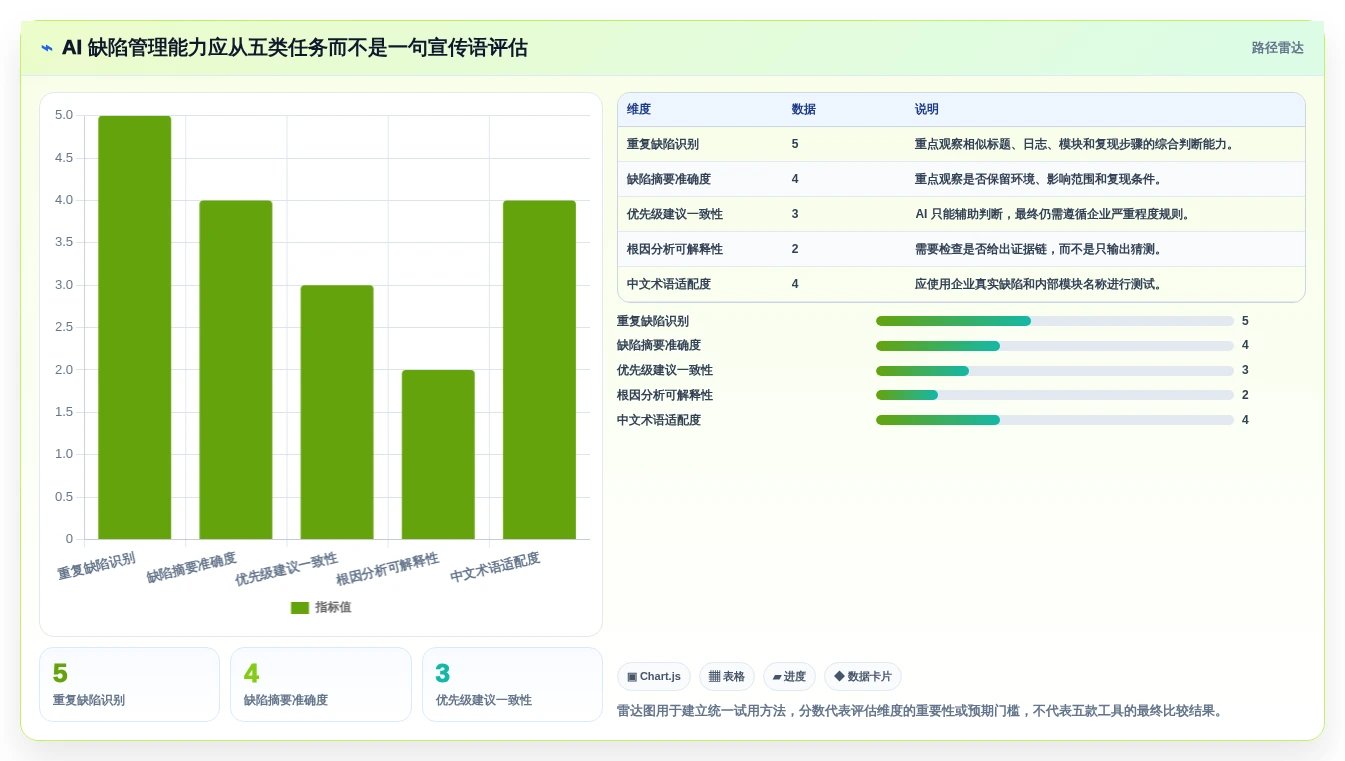Click the 缺陷摘要准确度 progress bar
This screenshot has width=1345, height=761.
click(x=1055, y=346)
